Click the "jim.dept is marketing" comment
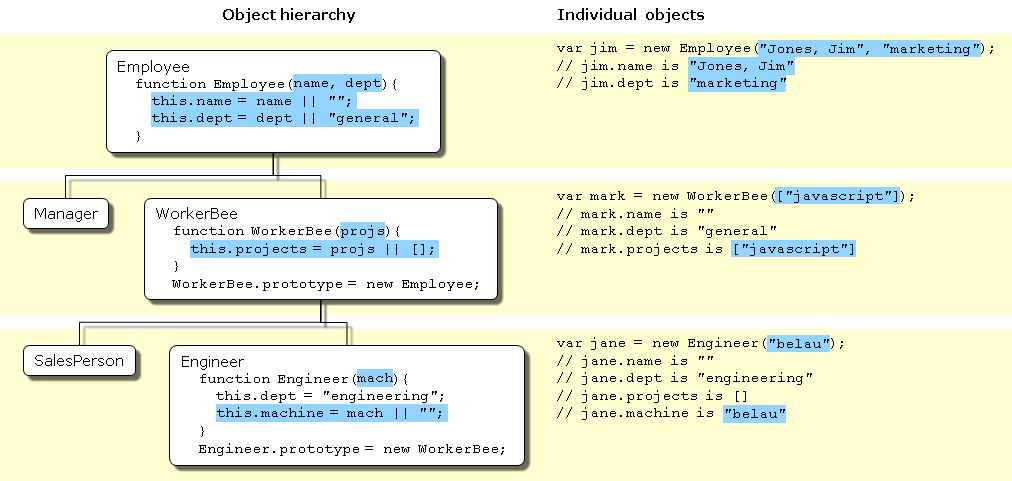This screenshot has height=481, width=1012. [x=672, y=84]
